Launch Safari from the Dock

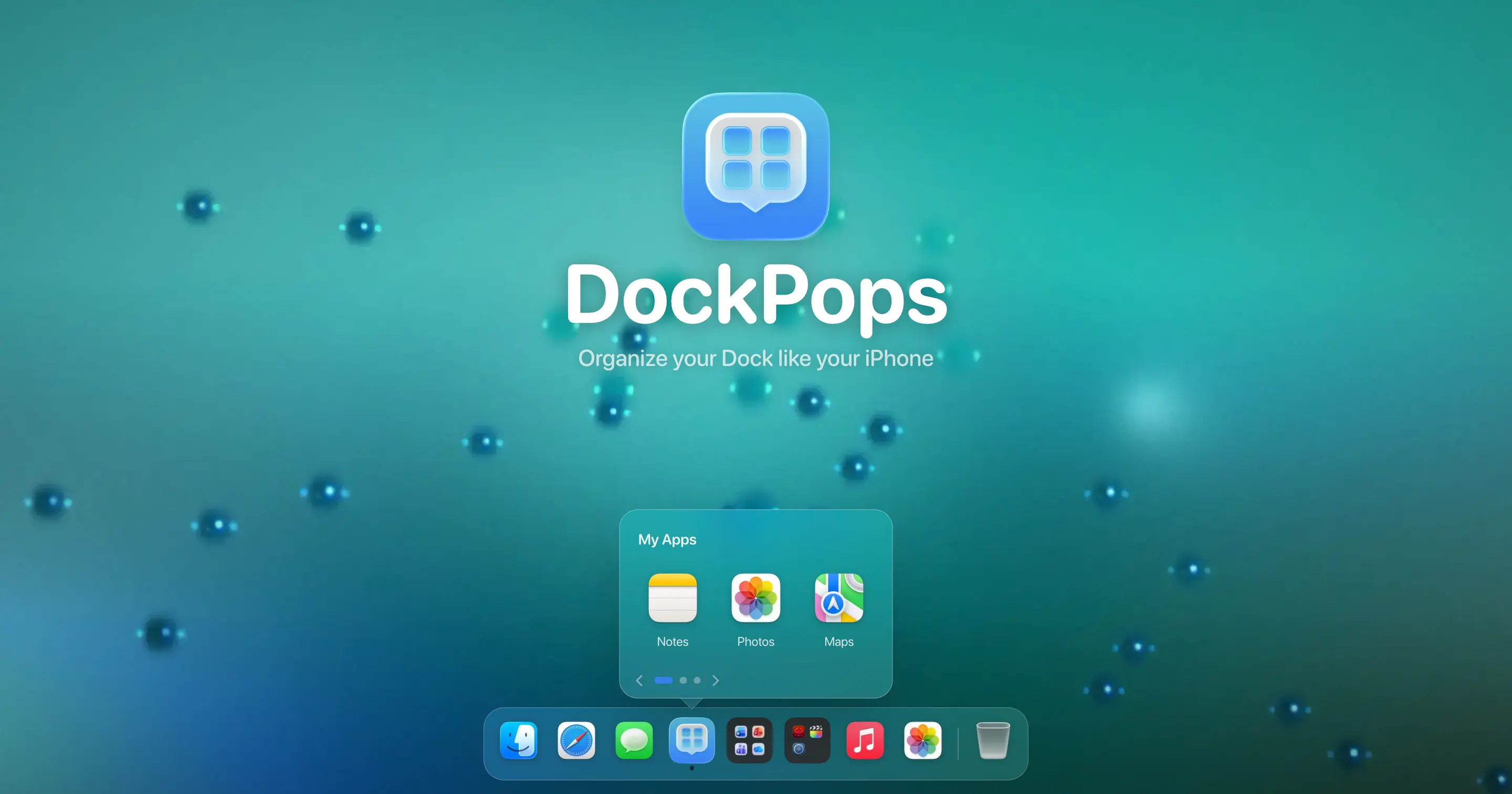(576, 740)
